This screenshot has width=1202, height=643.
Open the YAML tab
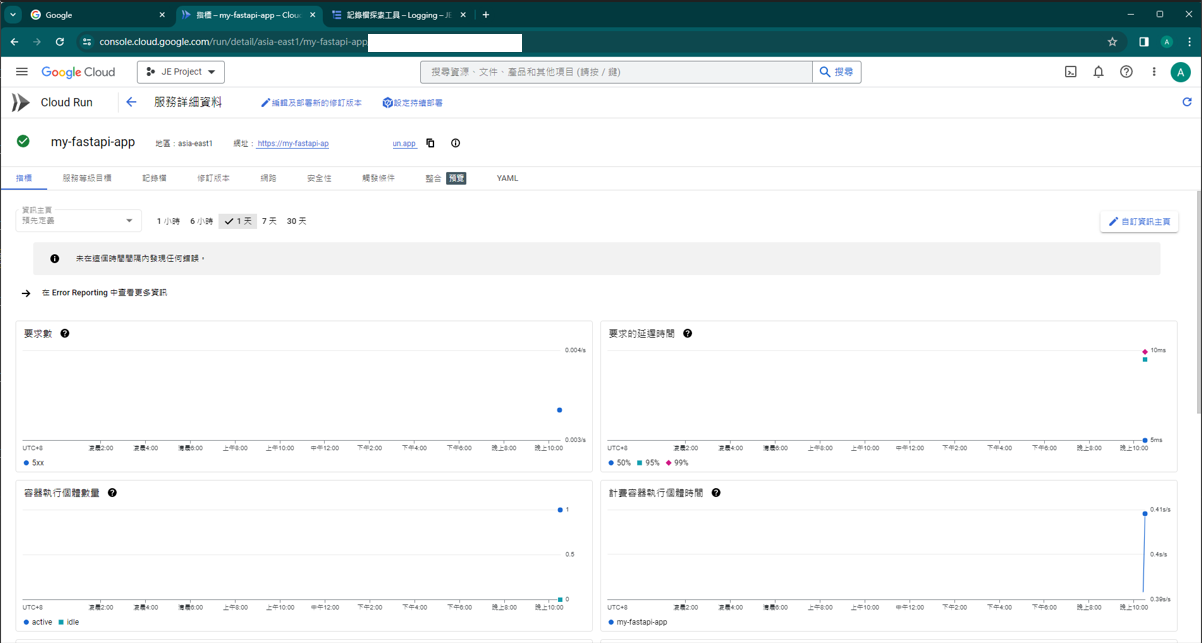click(507, 178)
